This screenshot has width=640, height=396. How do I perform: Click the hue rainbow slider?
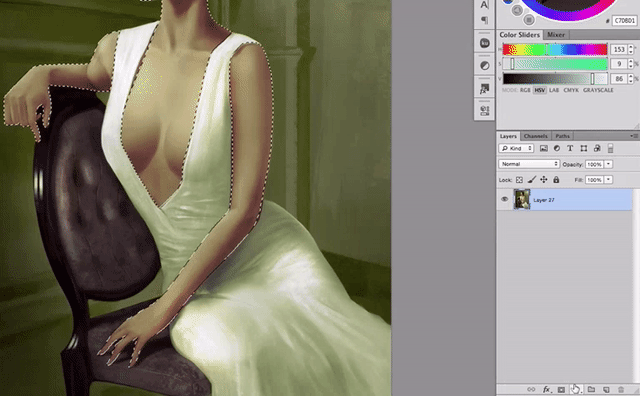click(x=555, y=49)
